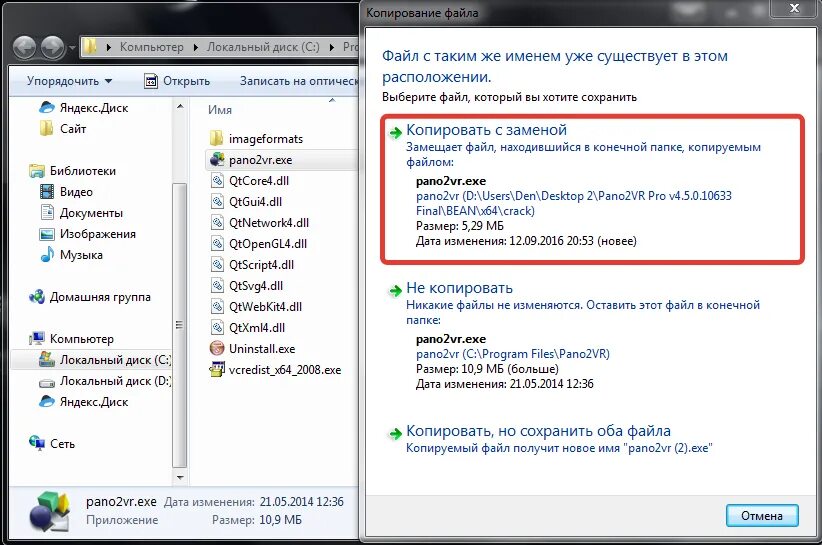Click Дата изменения: 12.09.2016 20:53 text

click(526, 241)
